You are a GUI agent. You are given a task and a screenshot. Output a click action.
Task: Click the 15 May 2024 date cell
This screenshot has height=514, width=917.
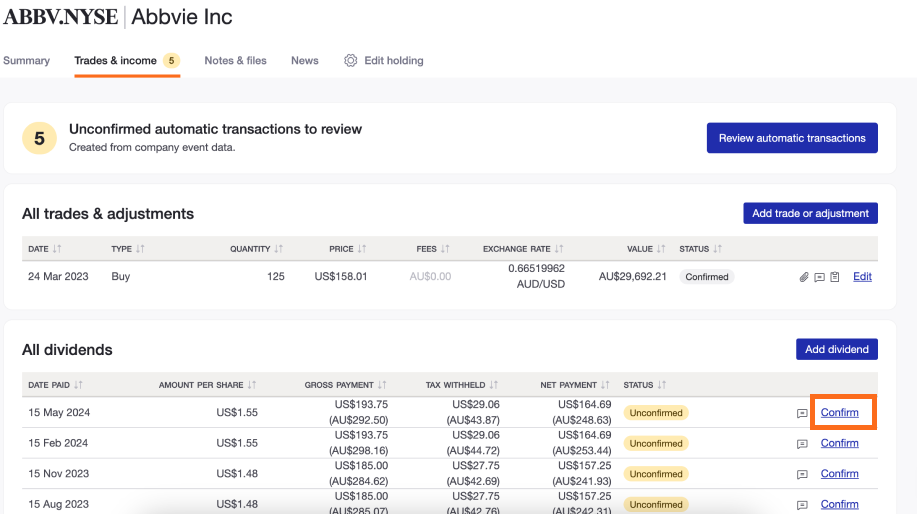coord(59,412)
